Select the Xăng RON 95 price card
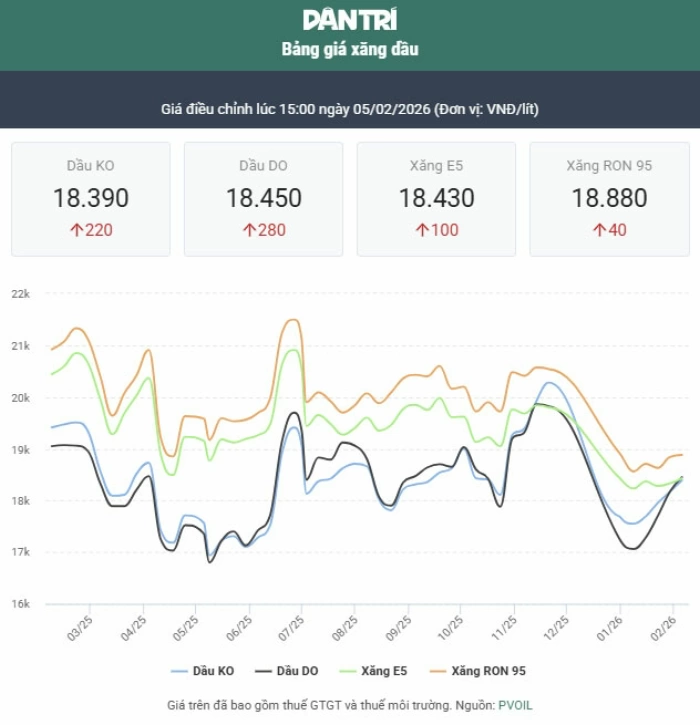Screen dimensions: 700x725 609,199
